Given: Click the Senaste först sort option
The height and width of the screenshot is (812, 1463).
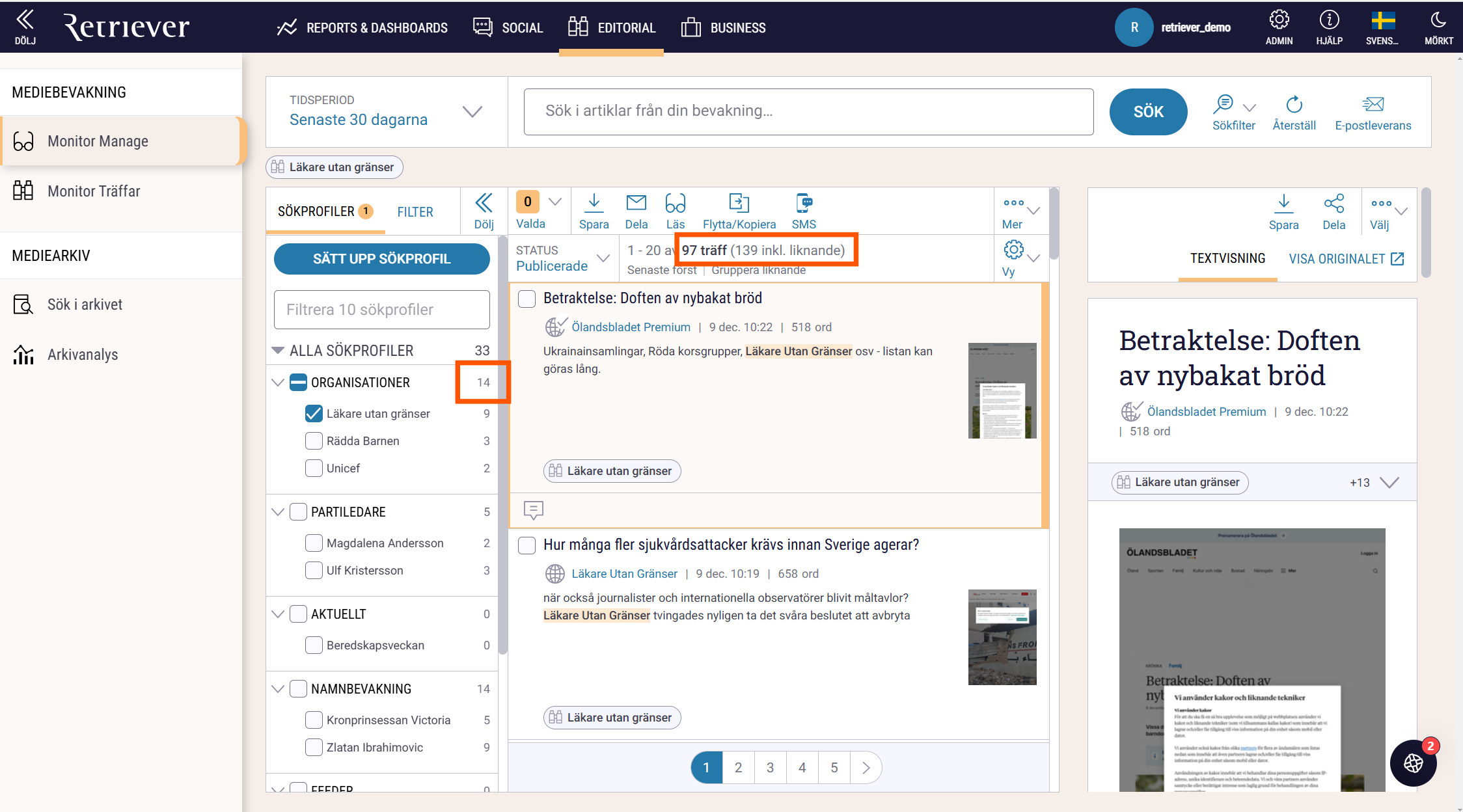Looking at the screenshot, I should [661, 271].
